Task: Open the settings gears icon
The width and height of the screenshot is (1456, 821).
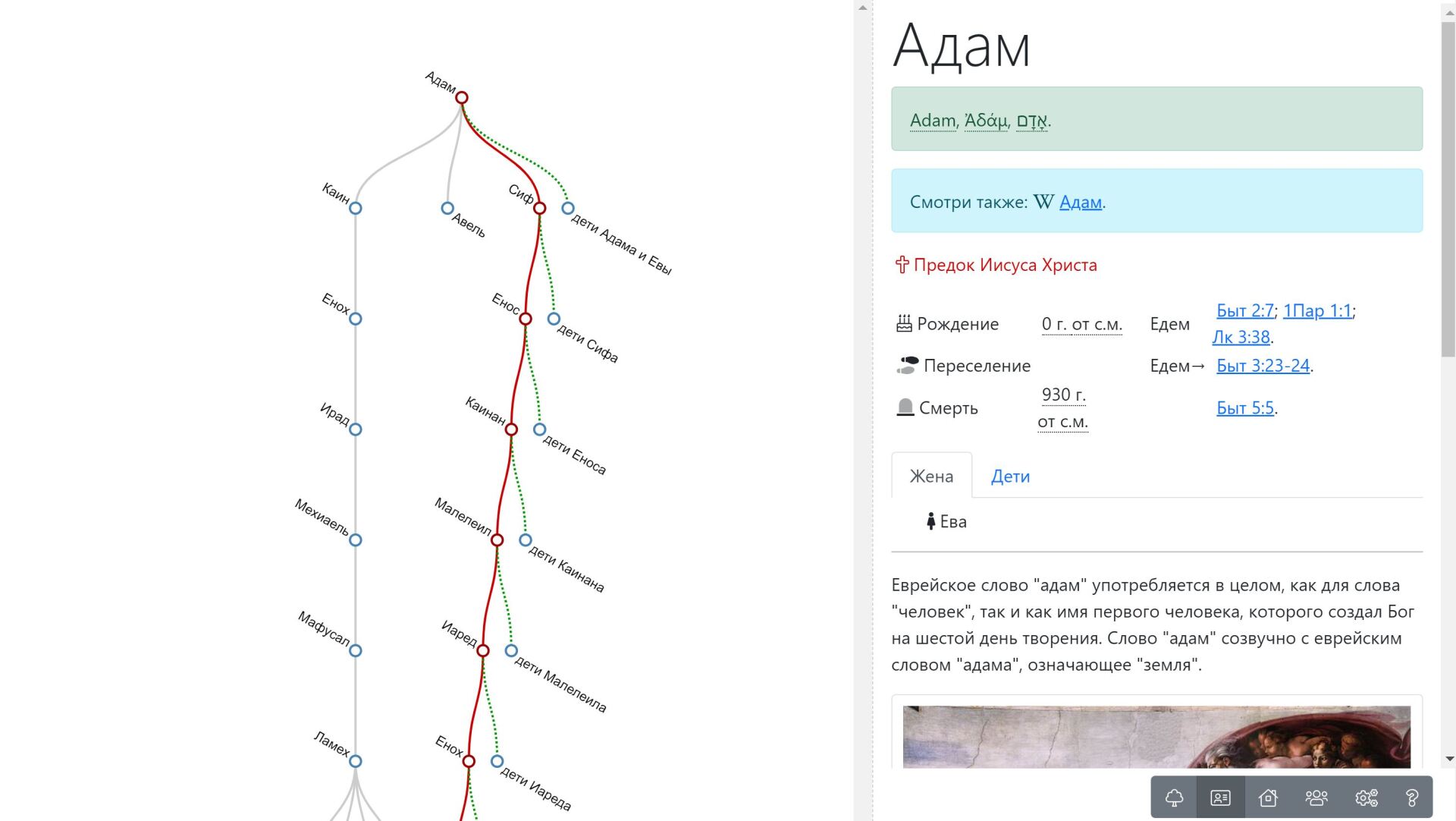Action: pos(1366,797)
